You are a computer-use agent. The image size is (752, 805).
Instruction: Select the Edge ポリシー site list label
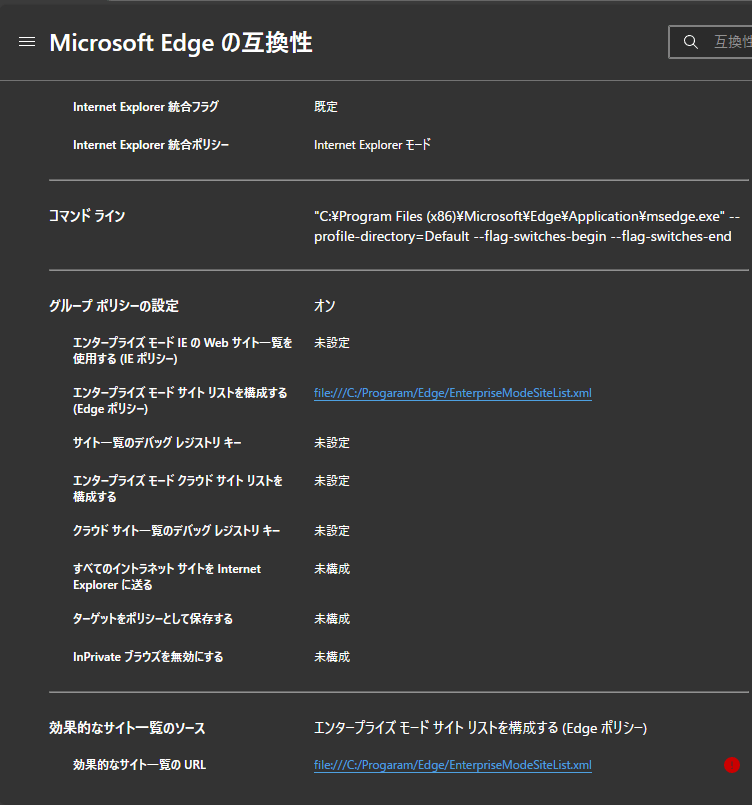[180, 401]
